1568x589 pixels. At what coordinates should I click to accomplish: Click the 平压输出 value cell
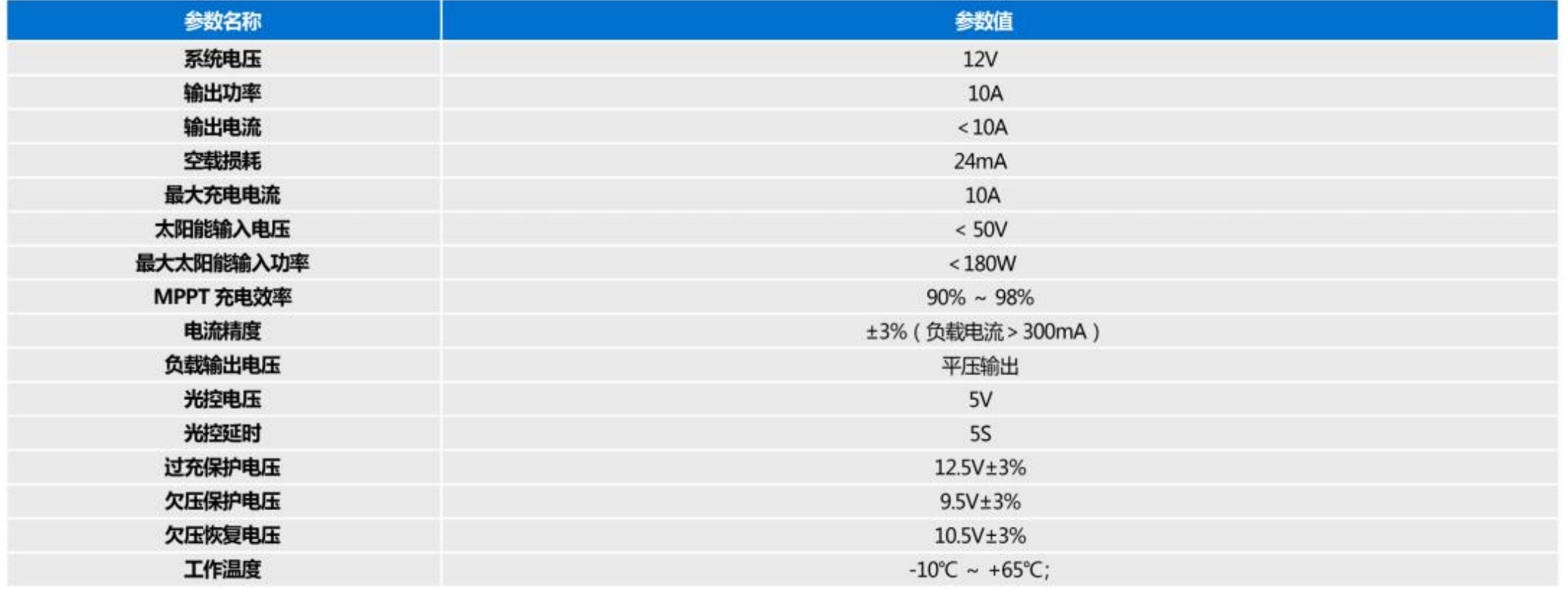pos(980,366)
